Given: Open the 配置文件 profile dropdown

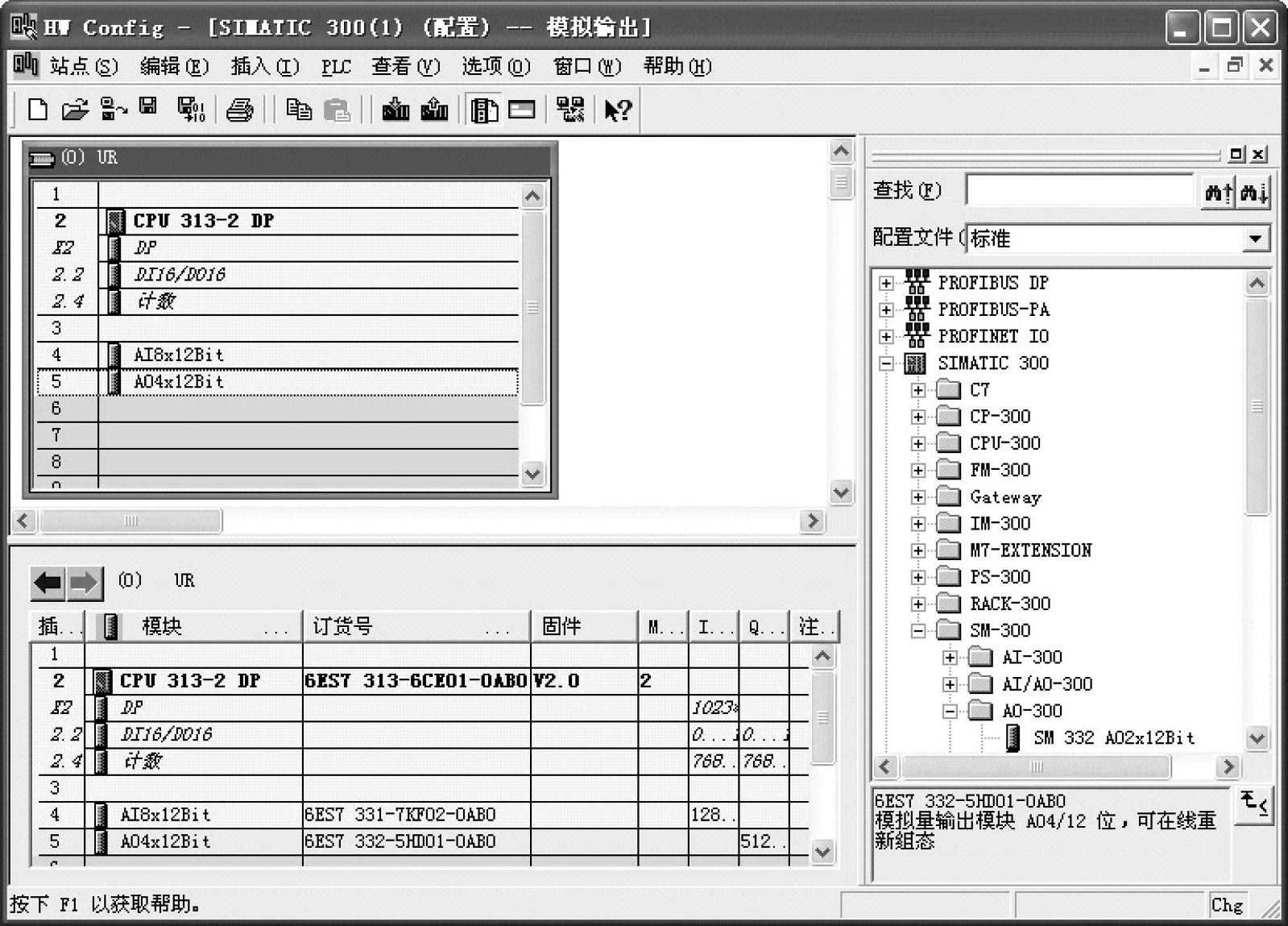Looking at the screenshot, I should point(1255,239).
